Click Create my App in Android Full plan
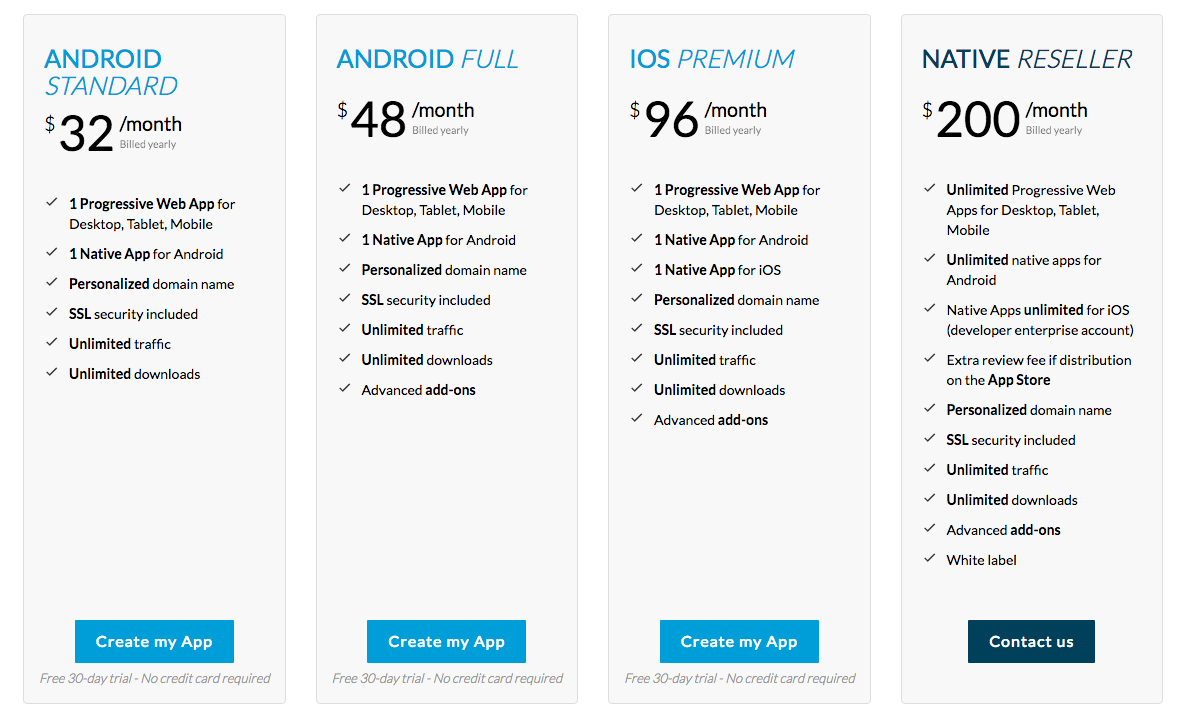Viewport: 1183px width, 717px height. click(446, 642)
